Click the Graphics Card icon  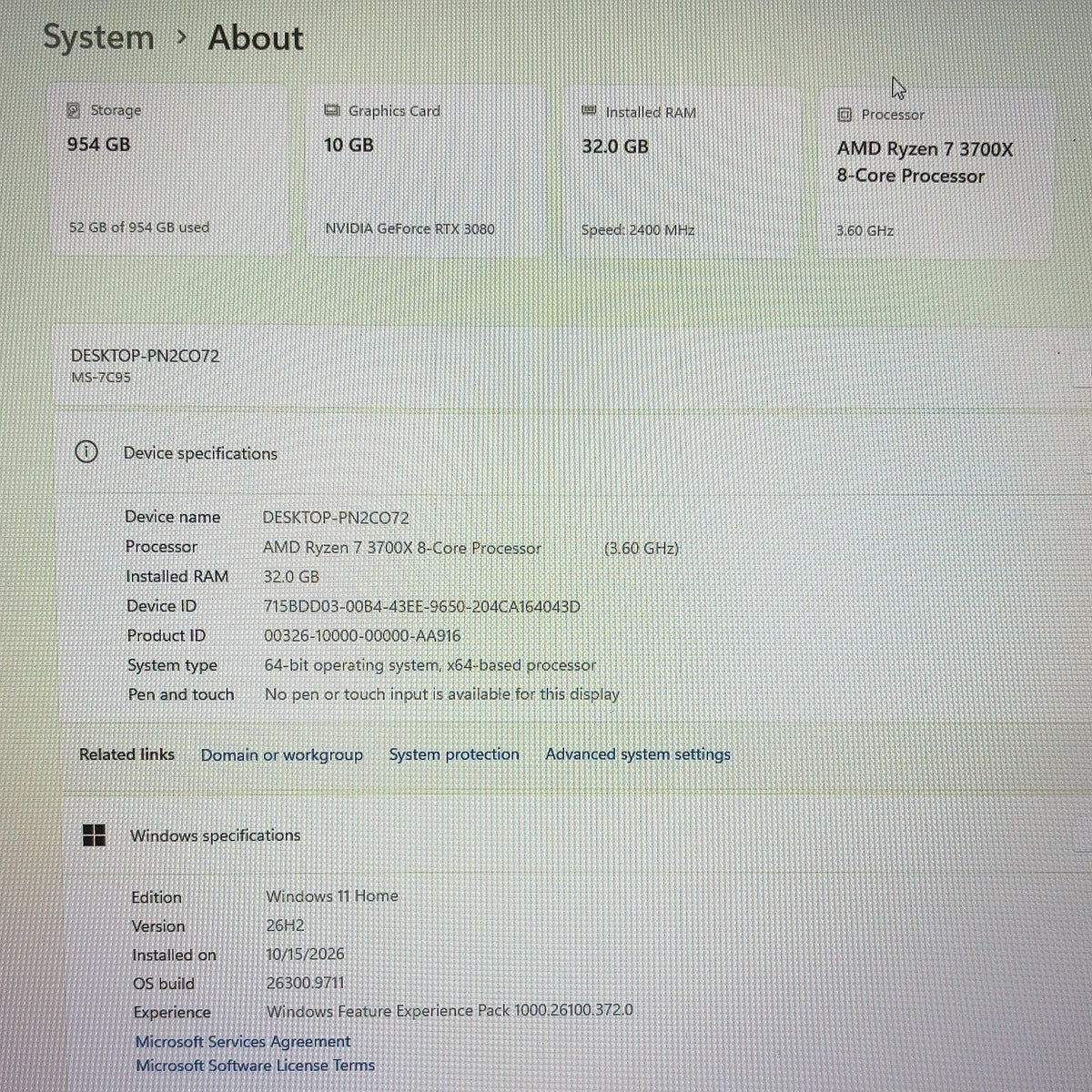(x=332, y=111)
